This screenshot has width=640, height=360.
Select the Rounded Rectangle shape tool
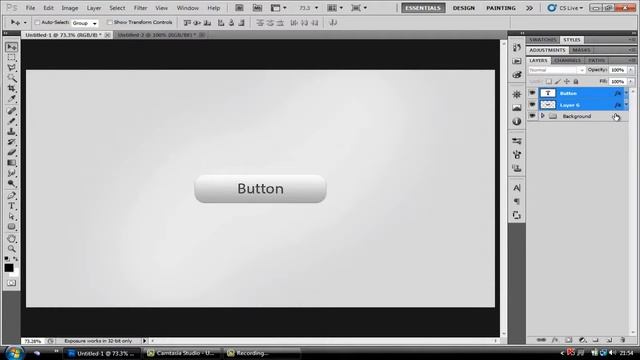(11, 227)
